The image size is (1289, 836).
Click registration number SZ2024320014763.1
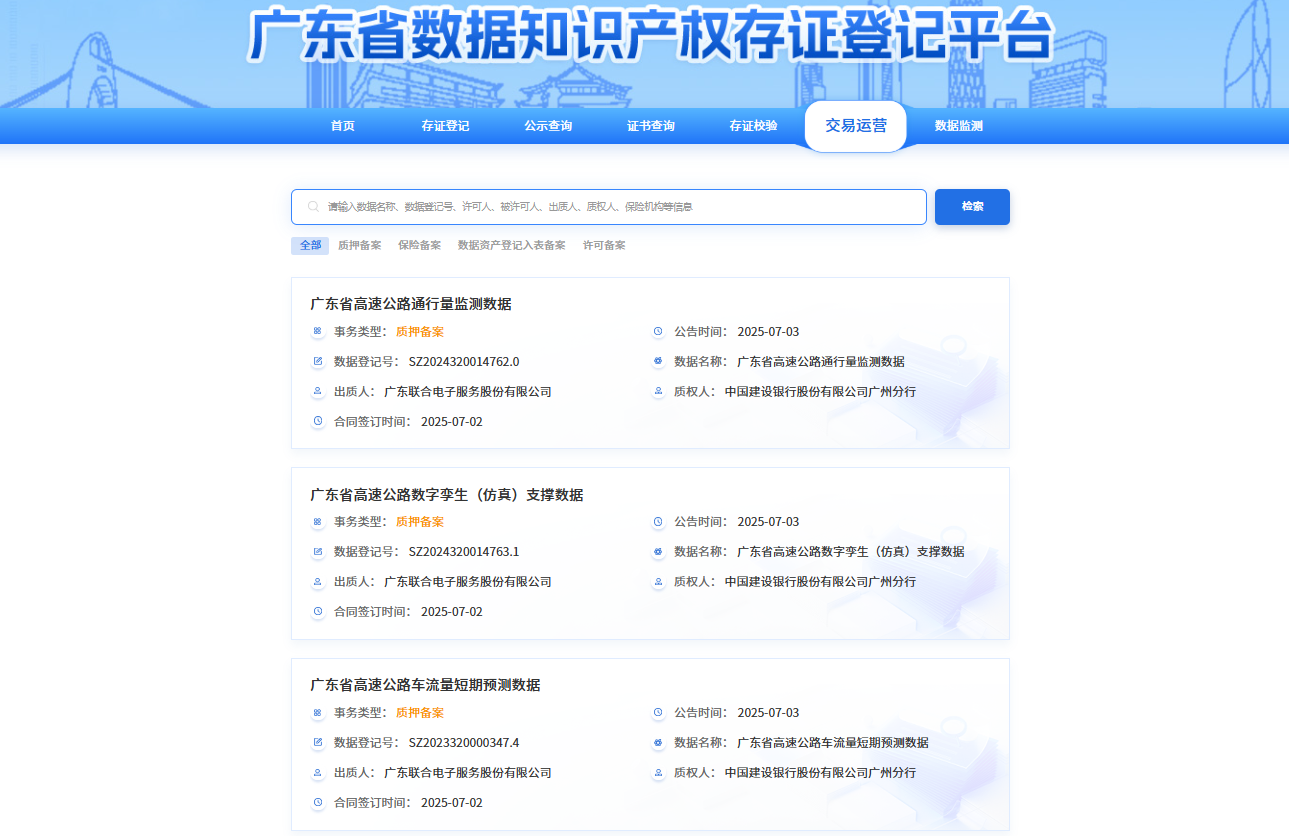point(464,552)
